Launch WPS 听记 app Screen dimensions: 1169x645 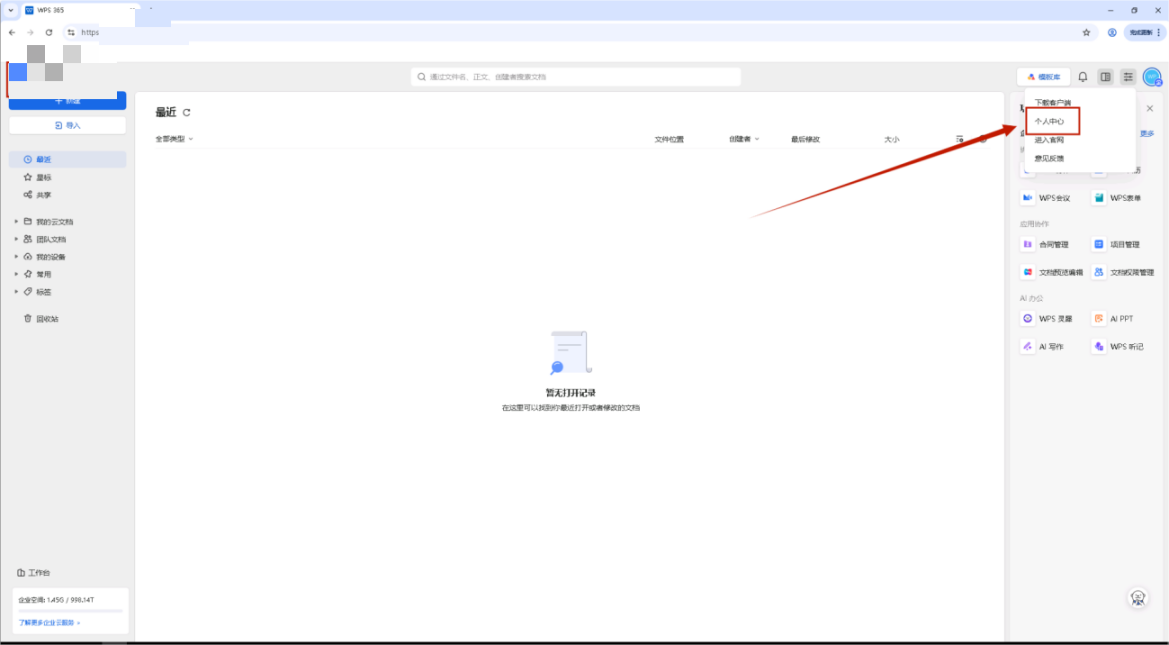point(1118,347)
